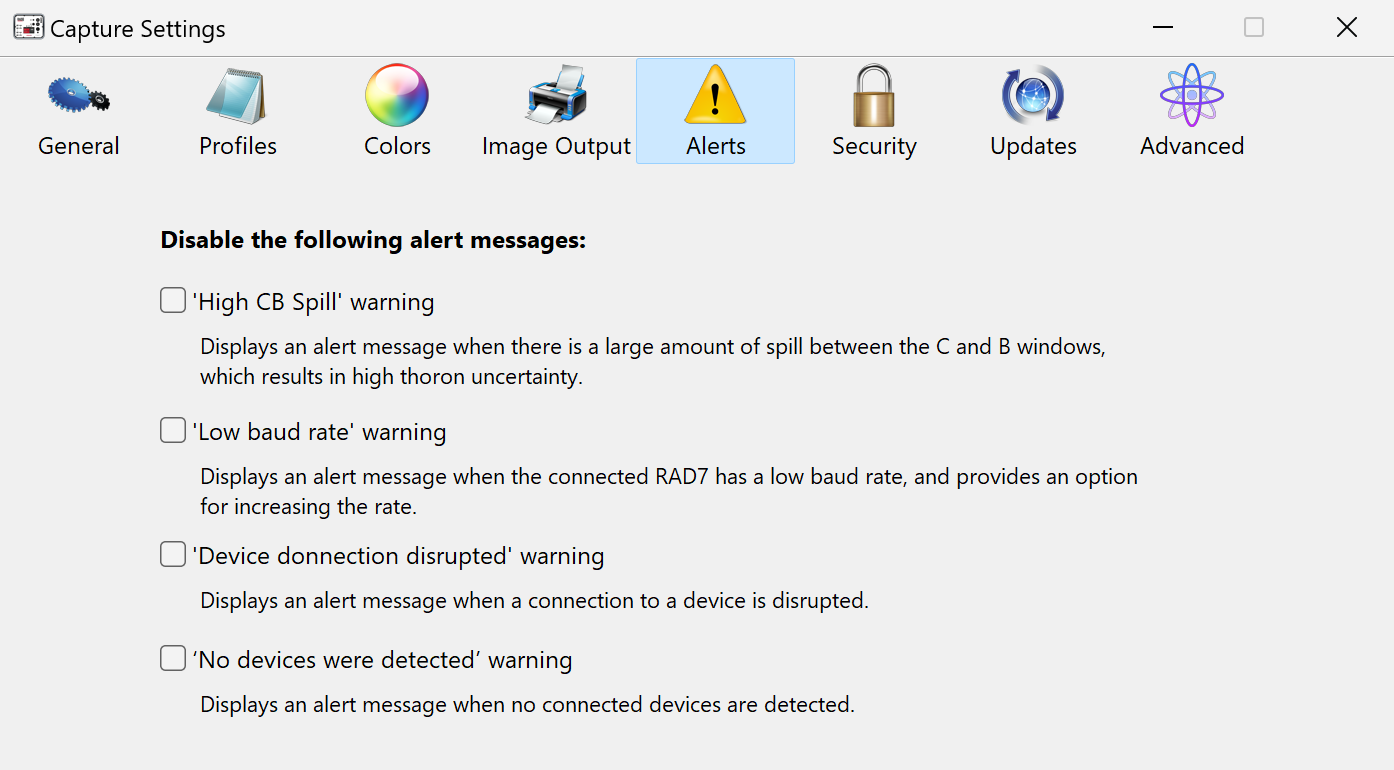Click the 'Advanced' tab text label
The image size is (1394, 770).
(1192, 146)
